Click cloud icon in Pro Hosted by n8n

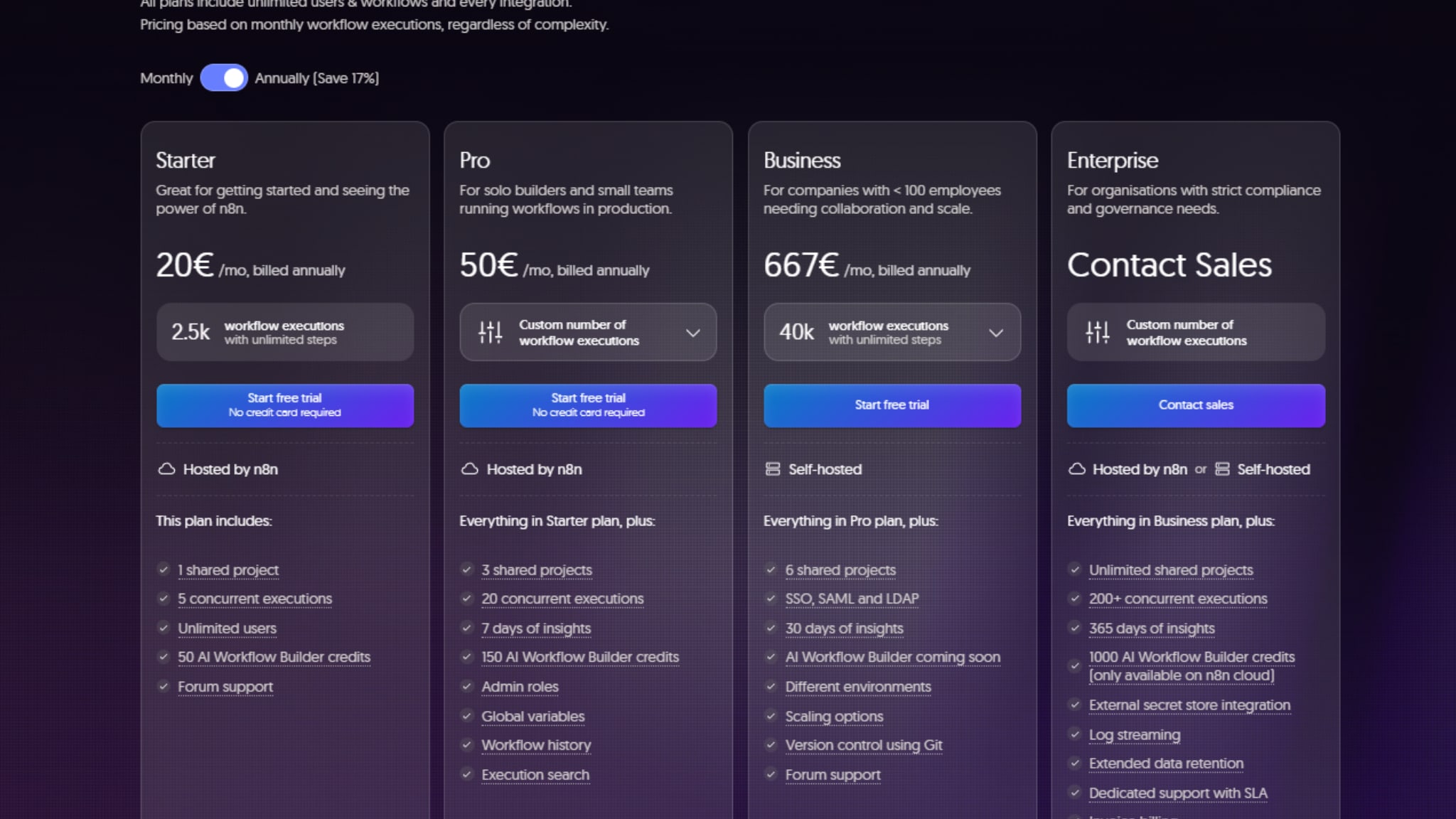pyautogui.click(x=470, y=469)
